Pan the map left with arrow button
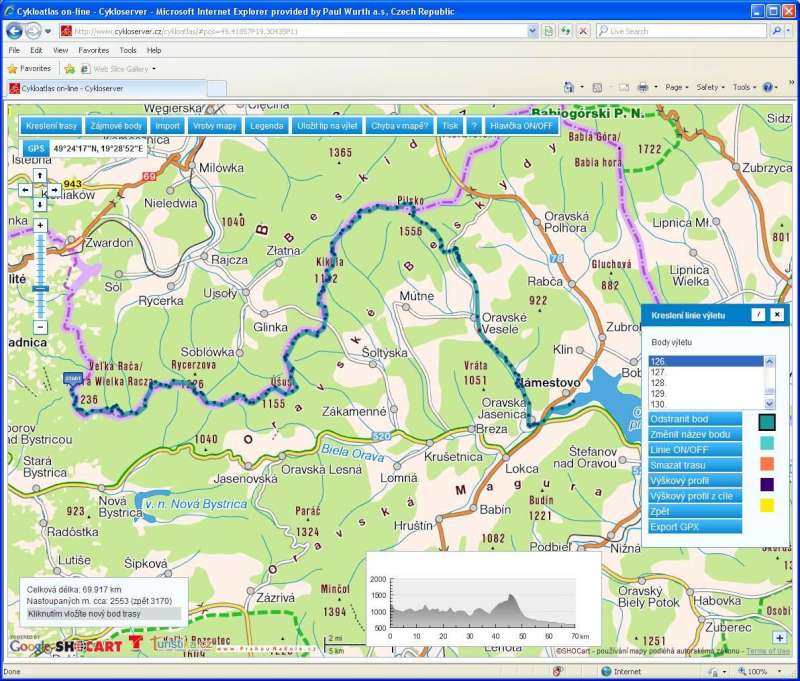 click(x=27, y=189)
